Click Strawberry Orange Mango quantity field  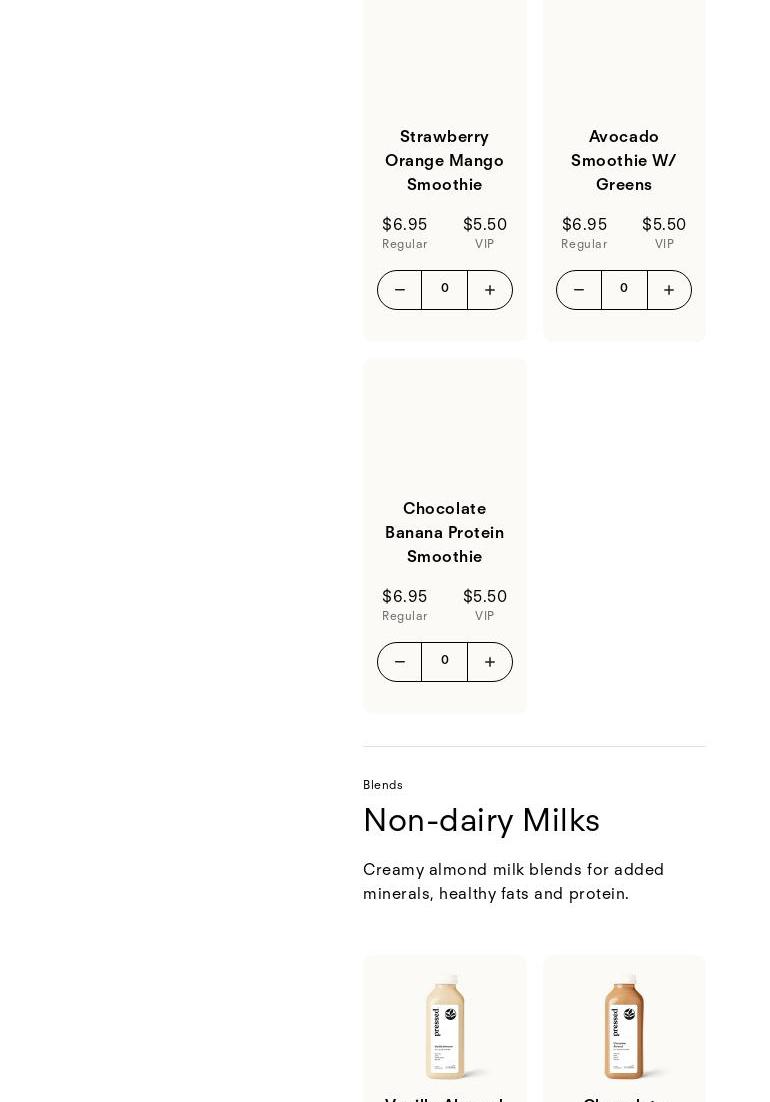click(x=444, y=289)
